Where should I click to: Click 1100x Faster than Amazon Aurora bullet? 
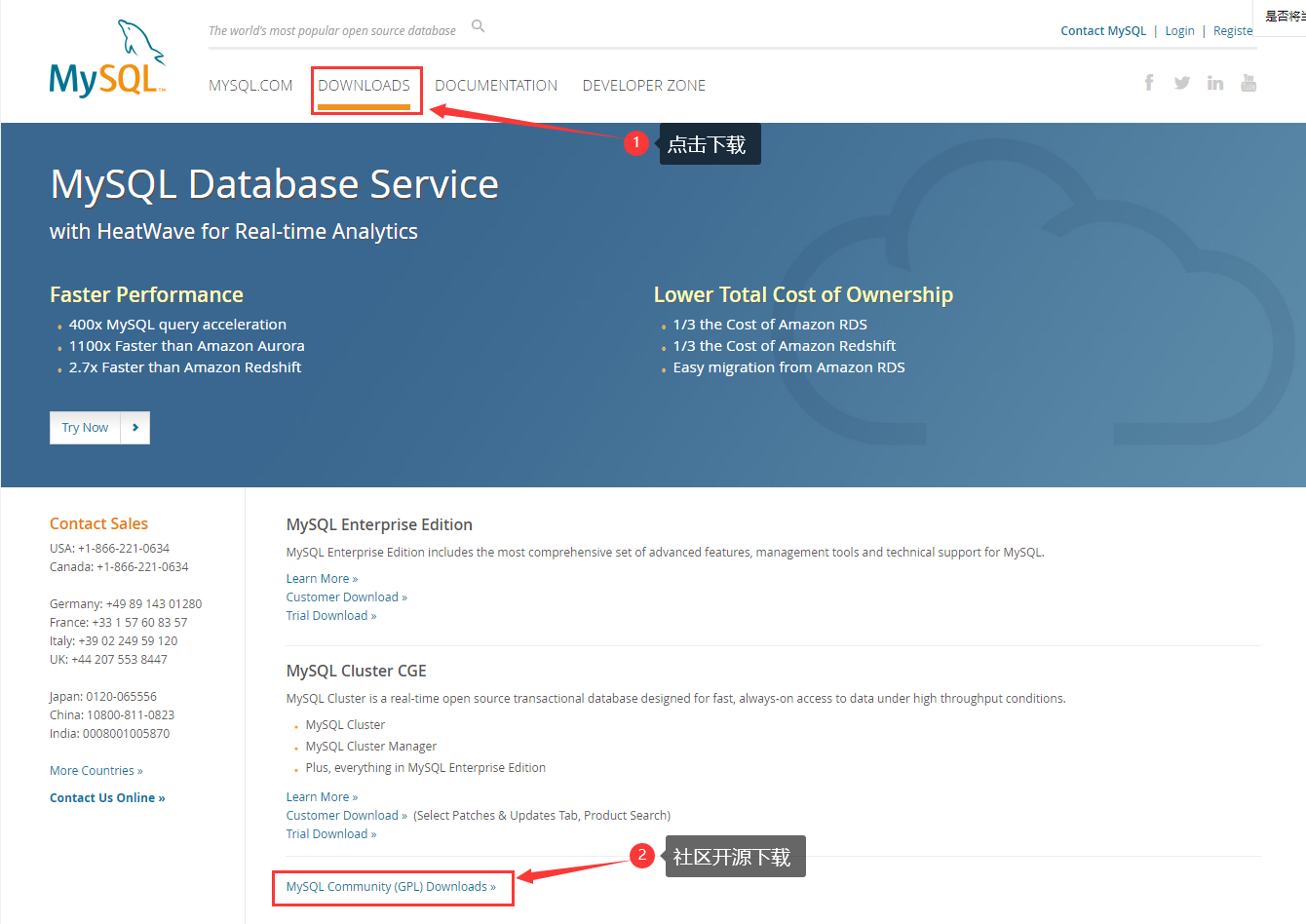[x=186, y=346]
